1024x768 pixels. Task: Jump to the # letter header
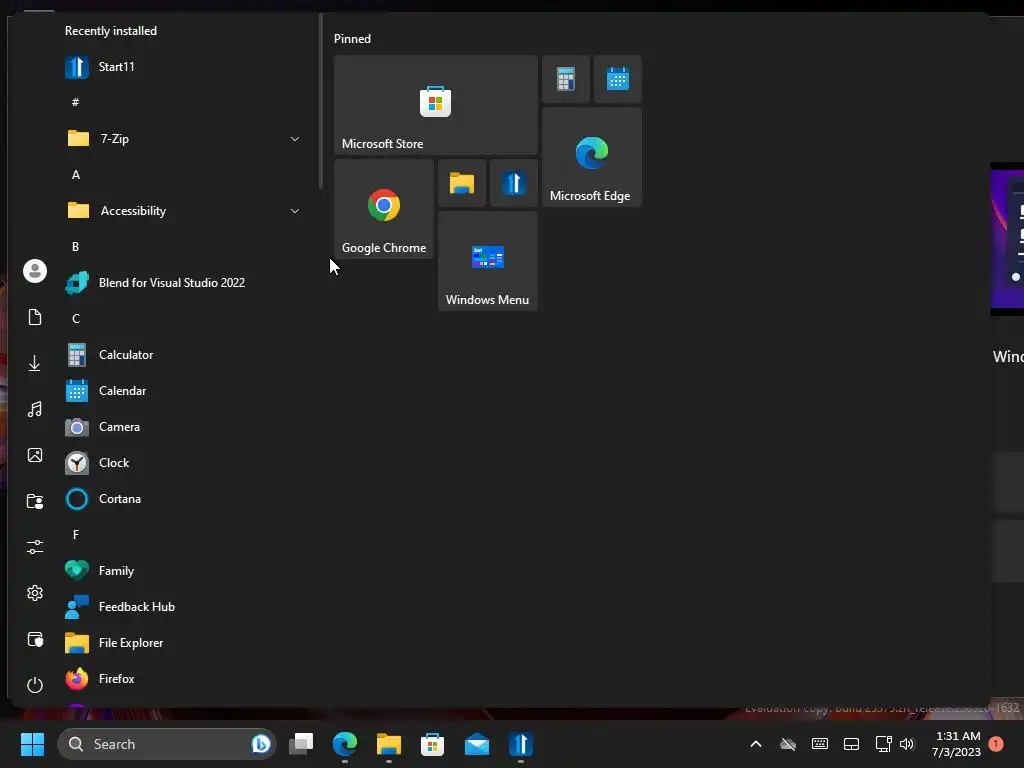coord(76,103)
